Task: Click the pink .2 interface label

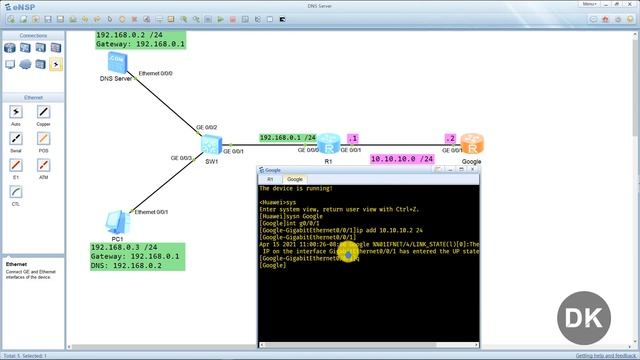Action: (450, 138)
